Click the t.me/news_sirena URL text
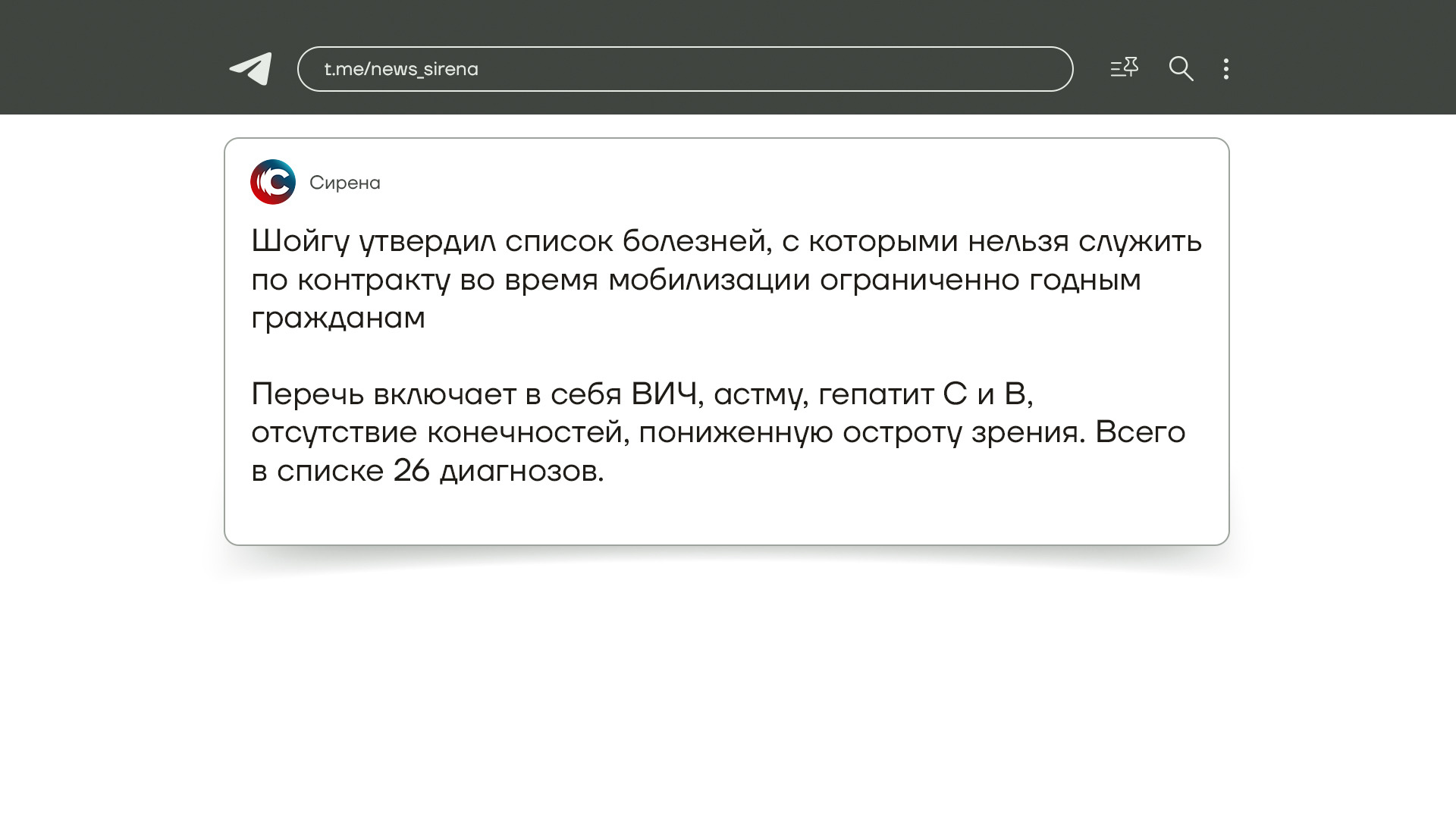Screen dimensions: 1456x819 (x=401, y=69)
